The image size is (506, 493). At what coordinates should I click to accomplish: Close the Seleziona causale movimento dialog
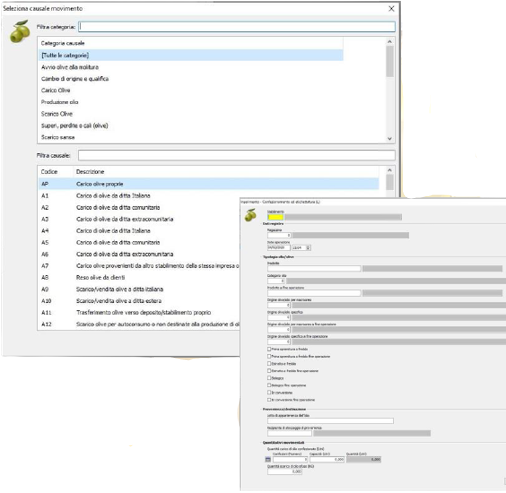(391, 9)
